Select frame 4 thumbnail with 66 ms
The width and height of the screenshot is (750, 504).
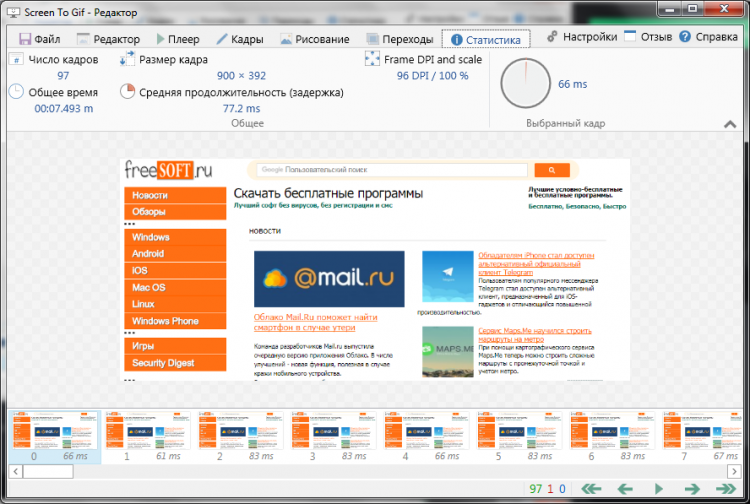(426, 437)
